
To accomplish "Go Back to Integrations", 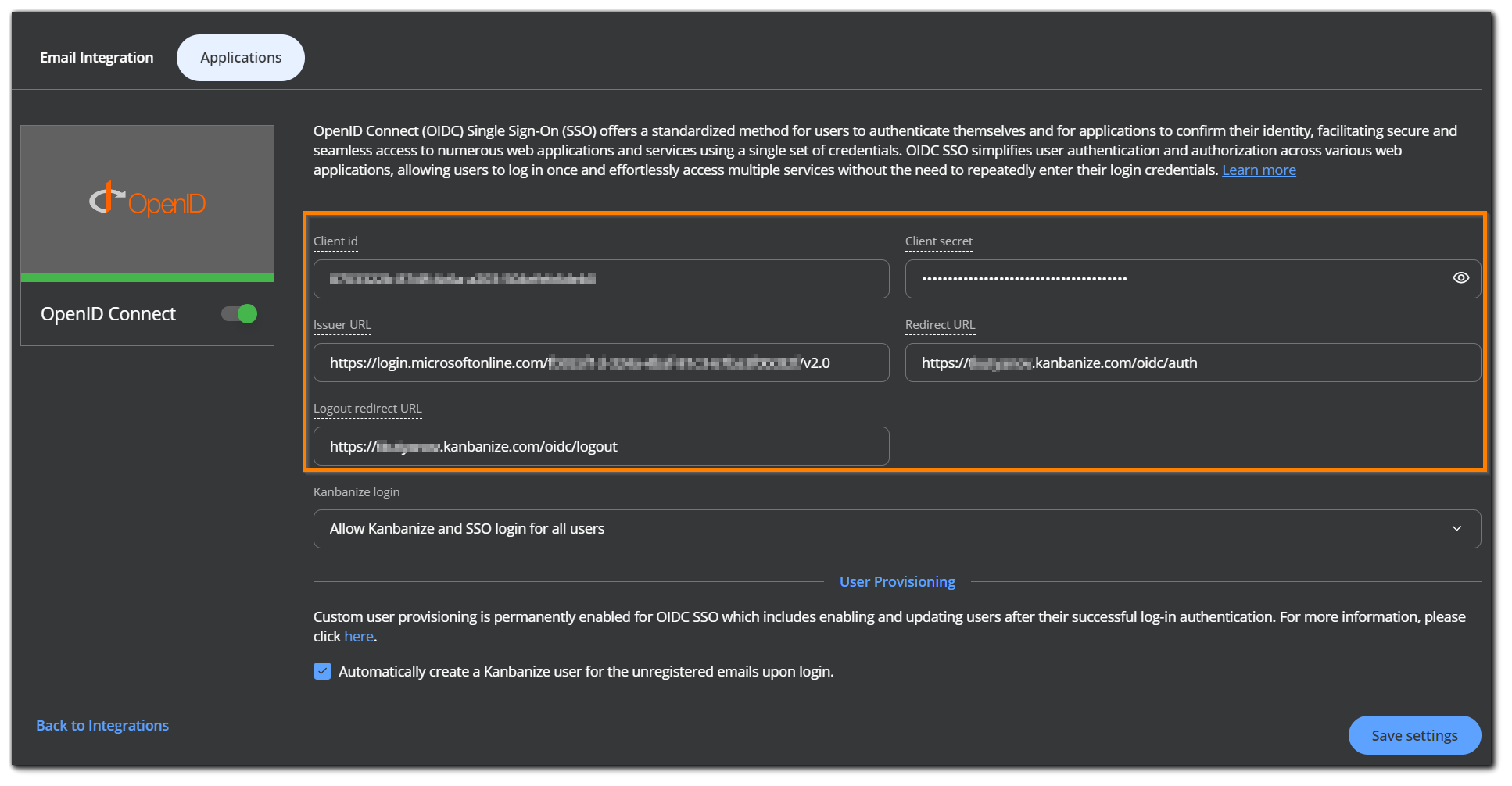I will 102,726.
